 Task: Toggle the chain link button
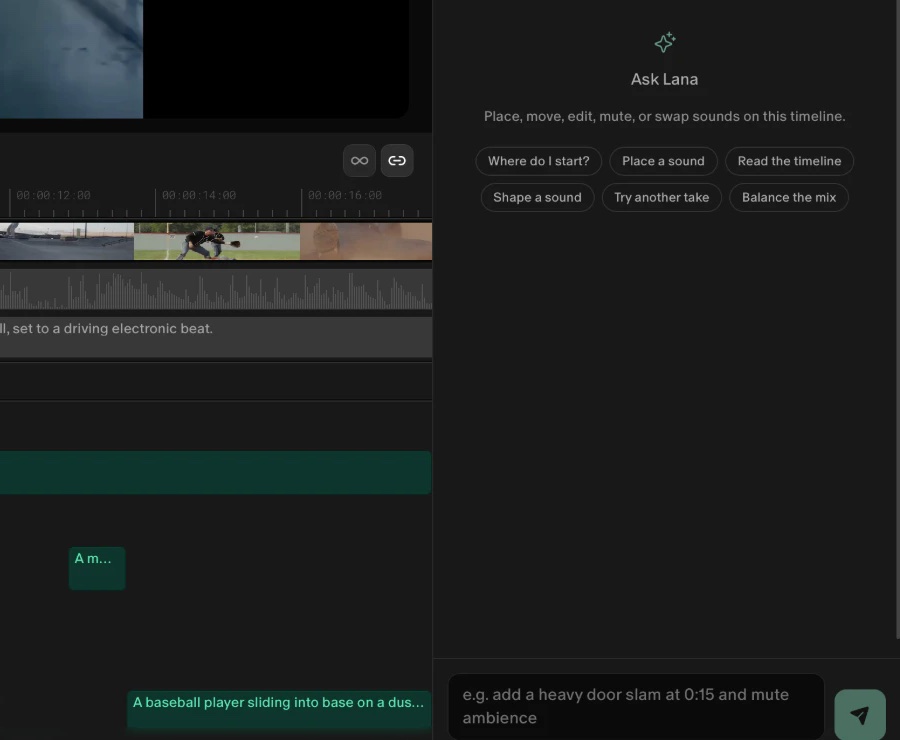point(397,161)
